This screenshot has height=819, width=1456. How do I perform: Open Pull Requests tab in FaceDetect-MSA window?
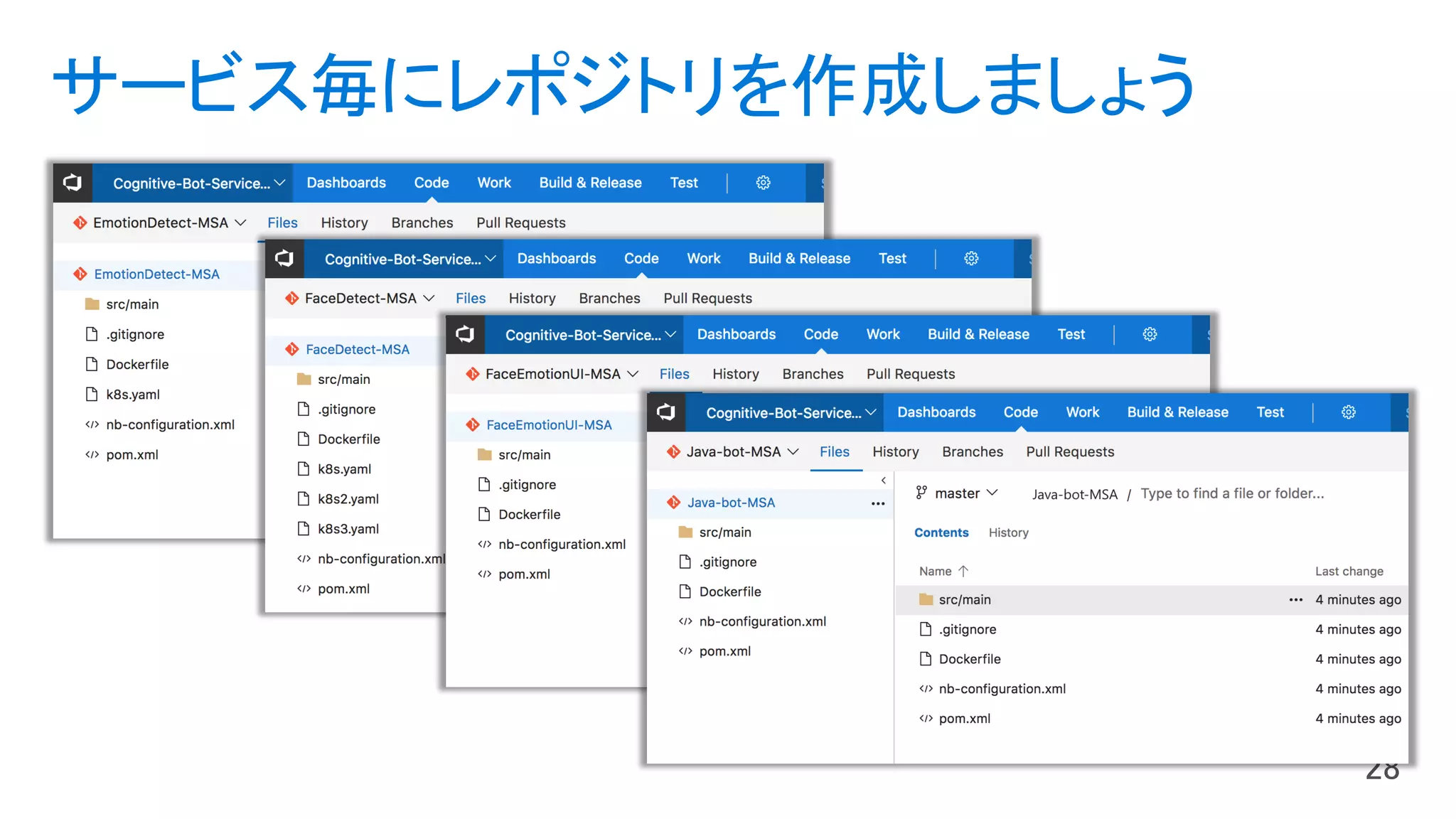tap(707, 298)
